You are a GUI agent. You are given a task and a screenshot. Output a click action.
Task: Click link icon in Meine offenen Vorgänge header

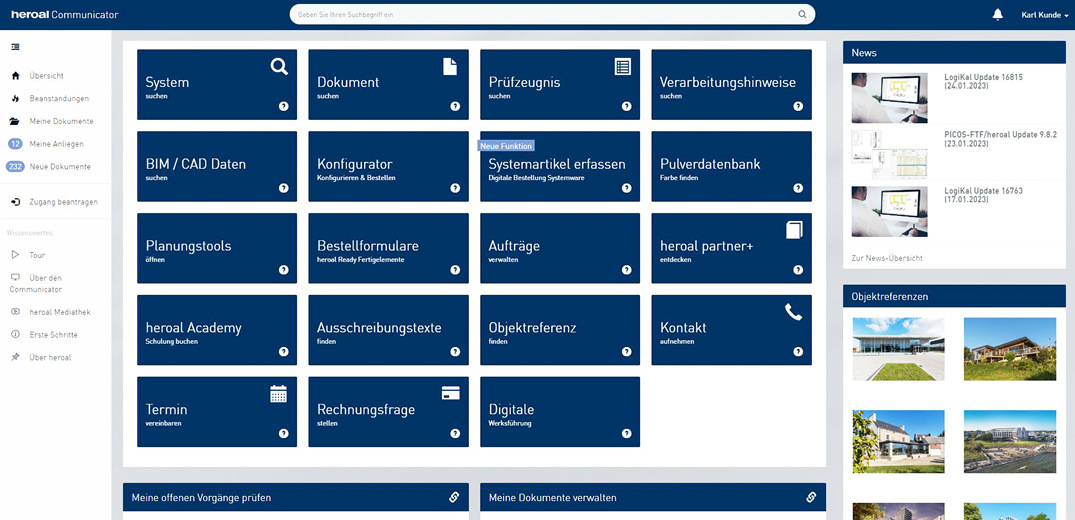point(454,497)
